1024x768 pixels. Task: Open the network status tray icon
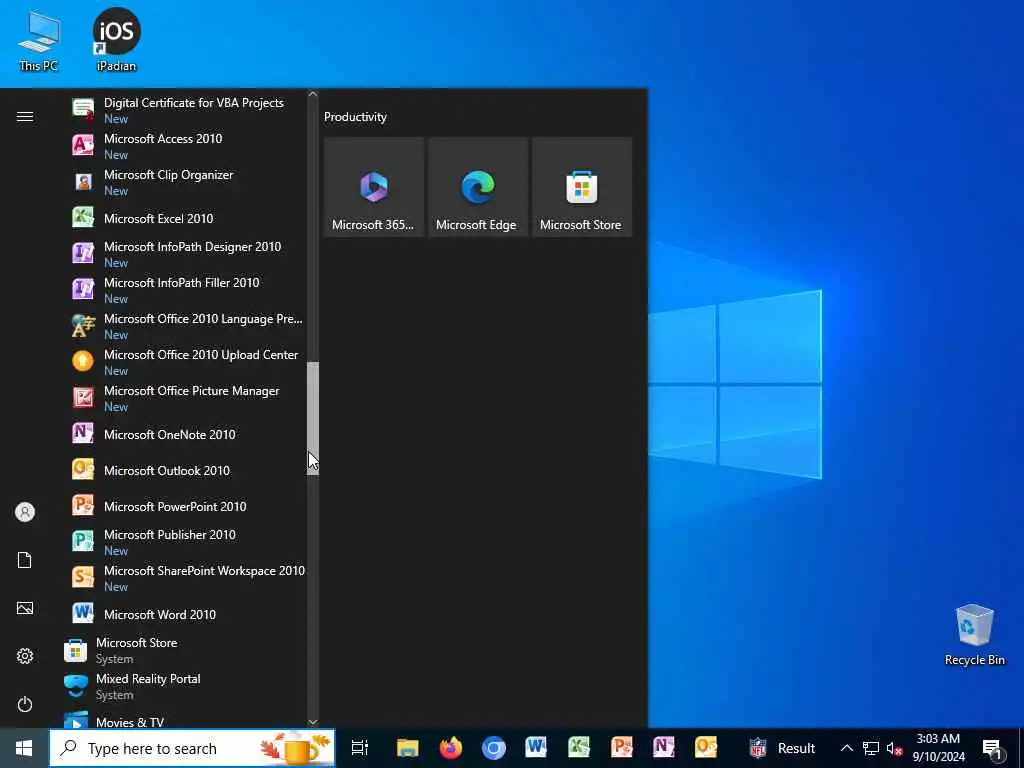[871, 748]
